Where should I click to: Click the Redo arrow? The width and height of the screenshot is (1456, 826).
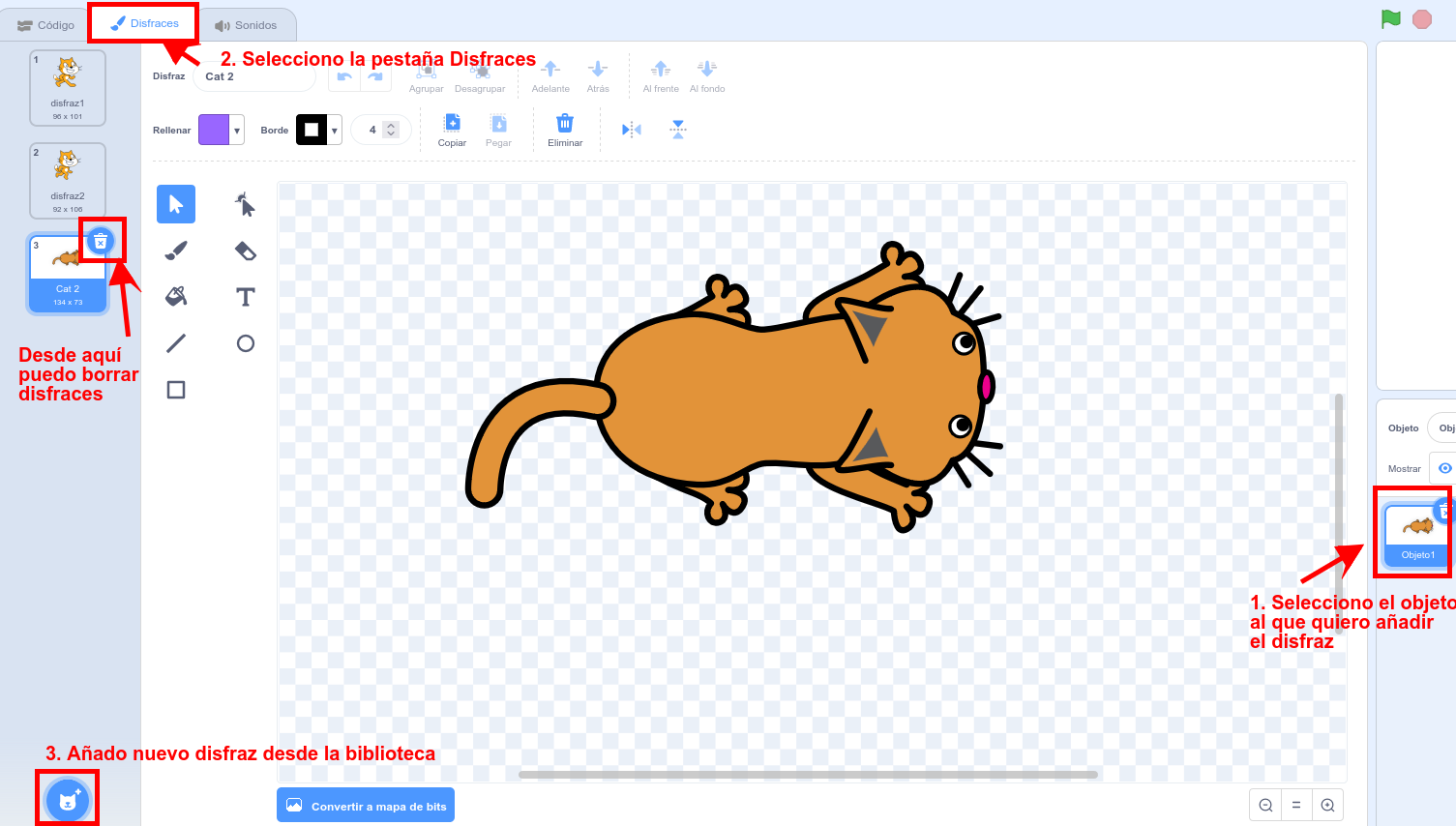pos(375,76)
